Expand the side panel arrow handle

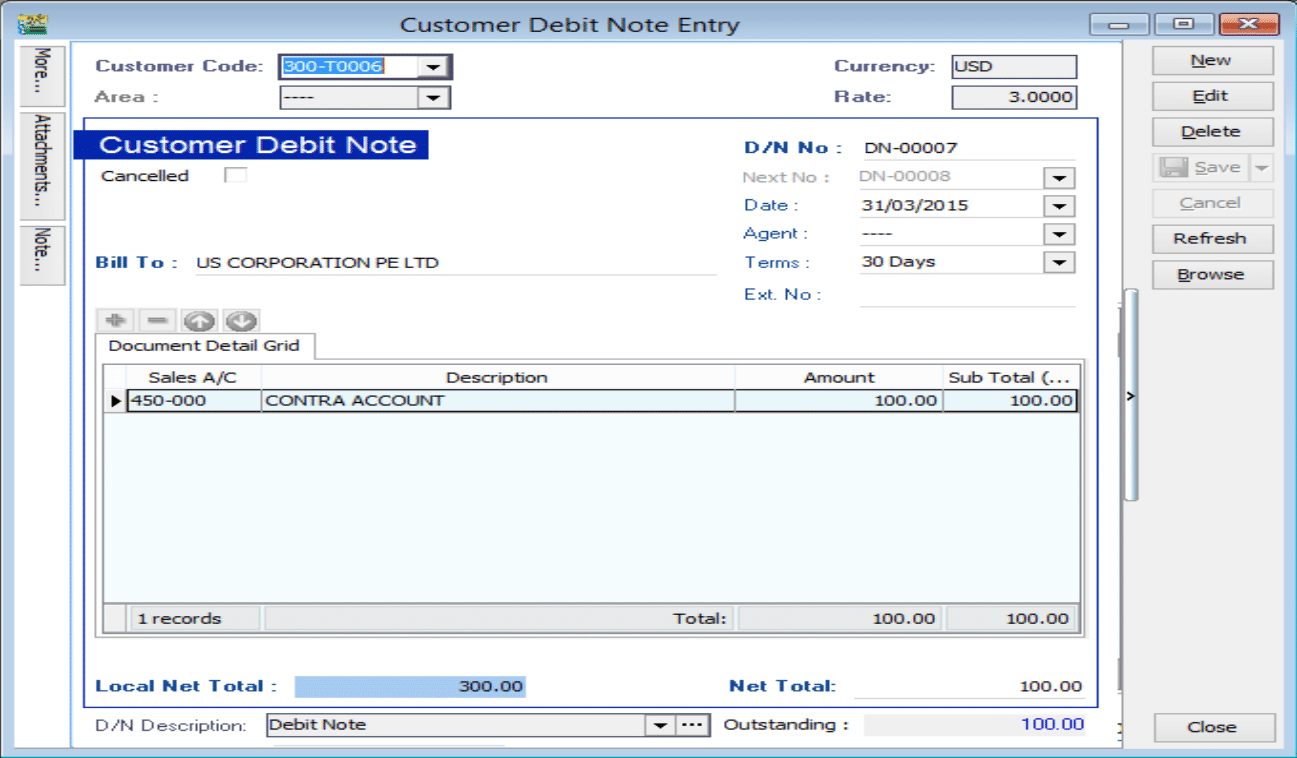tap(1131, 397)
